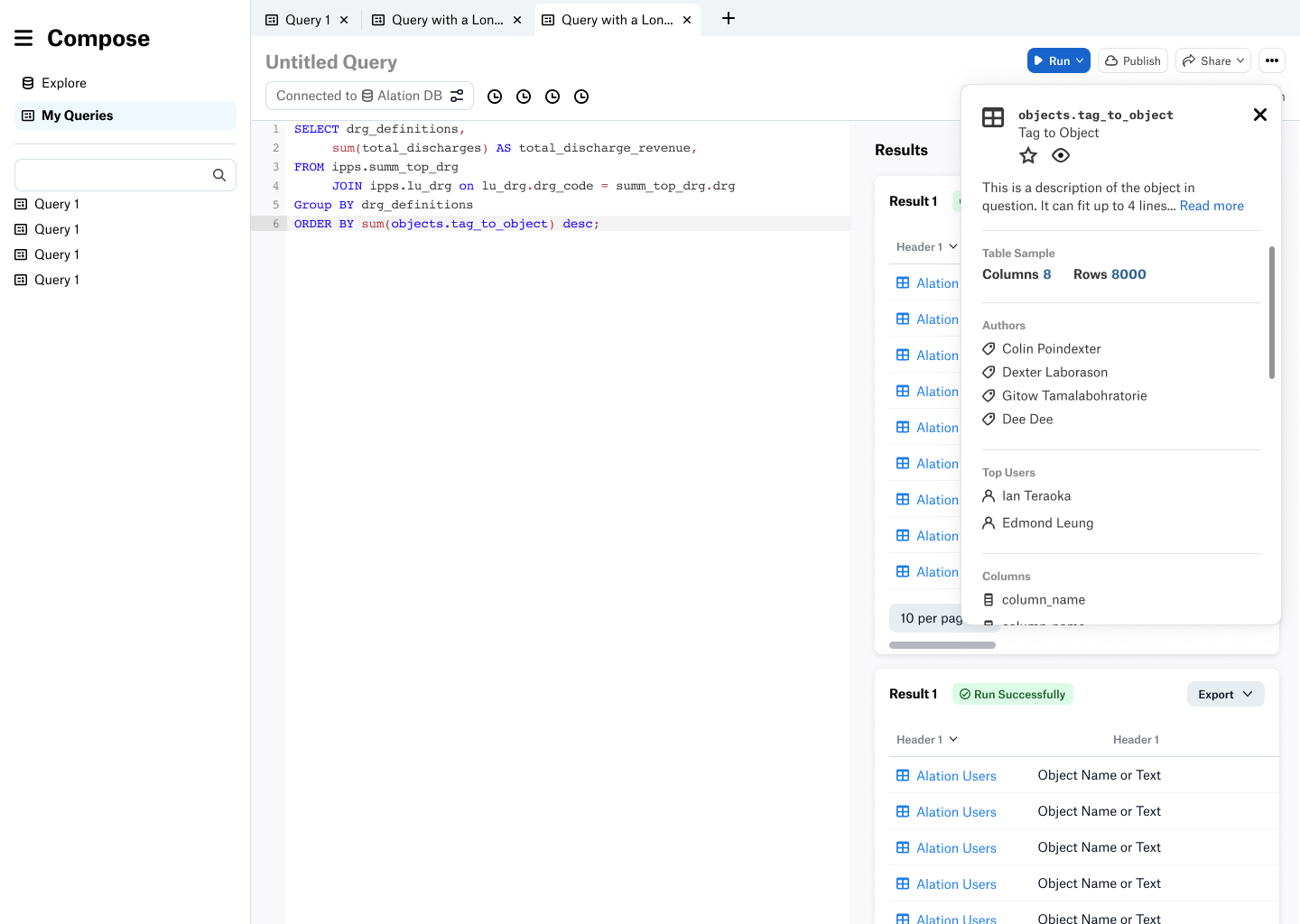This screenshot has width=1300, height=924.
Task: Close the objects.tag_to_object popover
Action: pos(1260,115)
